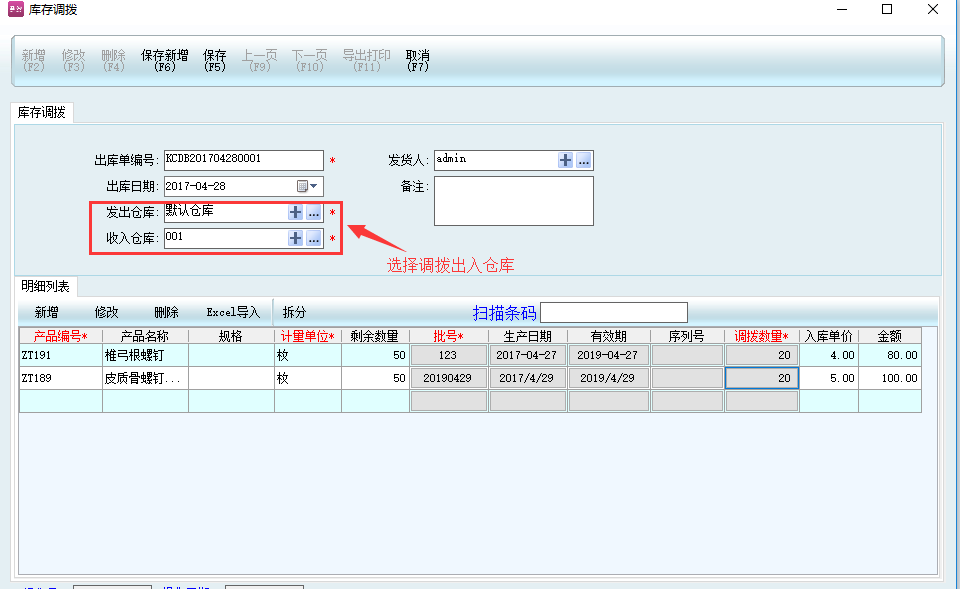This screenshot has height=589, width=960.
Task: Click the 拆分 button
Action: click(295, 312)
